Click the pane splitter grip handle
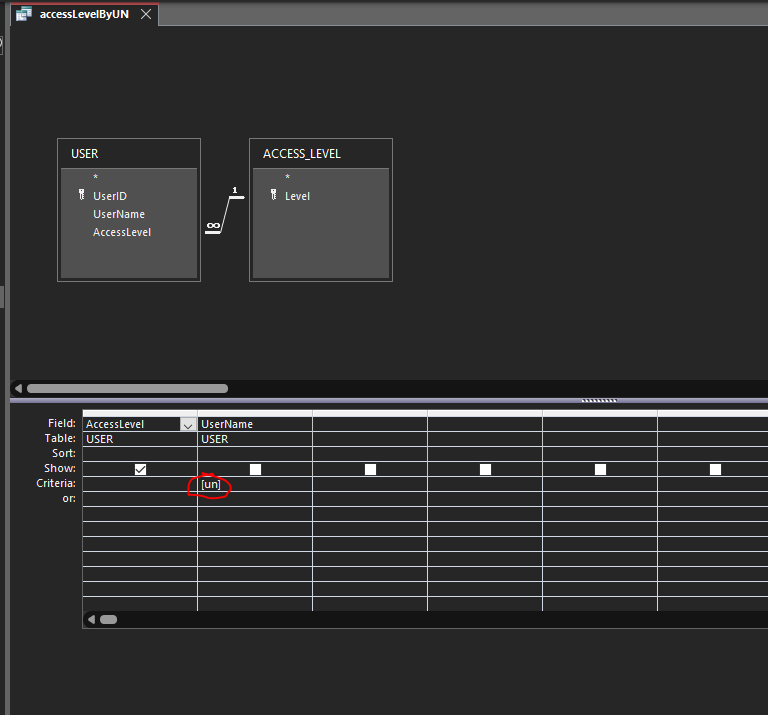The height and width of the screenshot is (715, 768). [599, 401]
